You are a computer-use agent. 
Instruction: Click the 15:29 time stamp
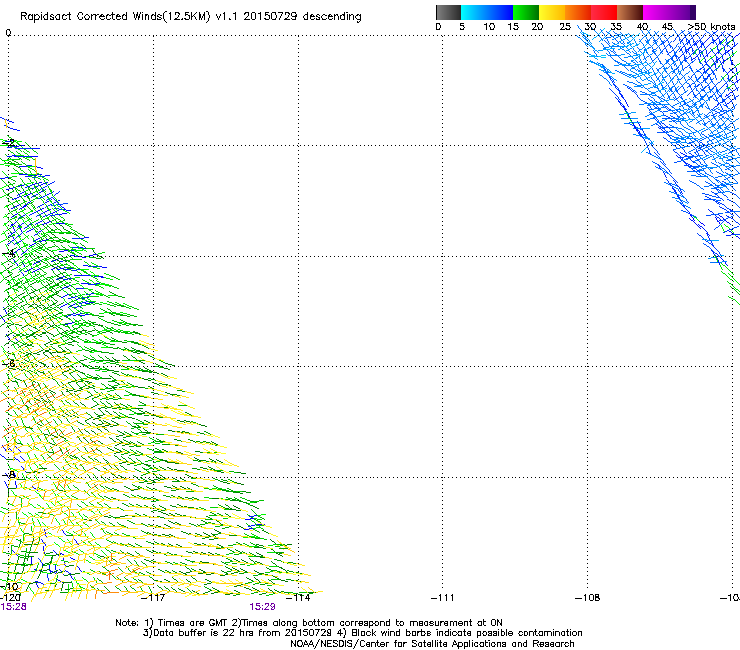click(262, 607)
